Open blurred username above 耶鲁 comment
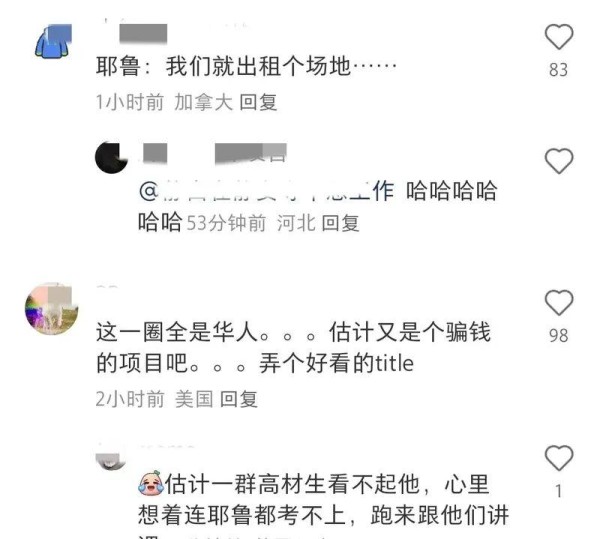600x539 pixels. tap(143, 34)
